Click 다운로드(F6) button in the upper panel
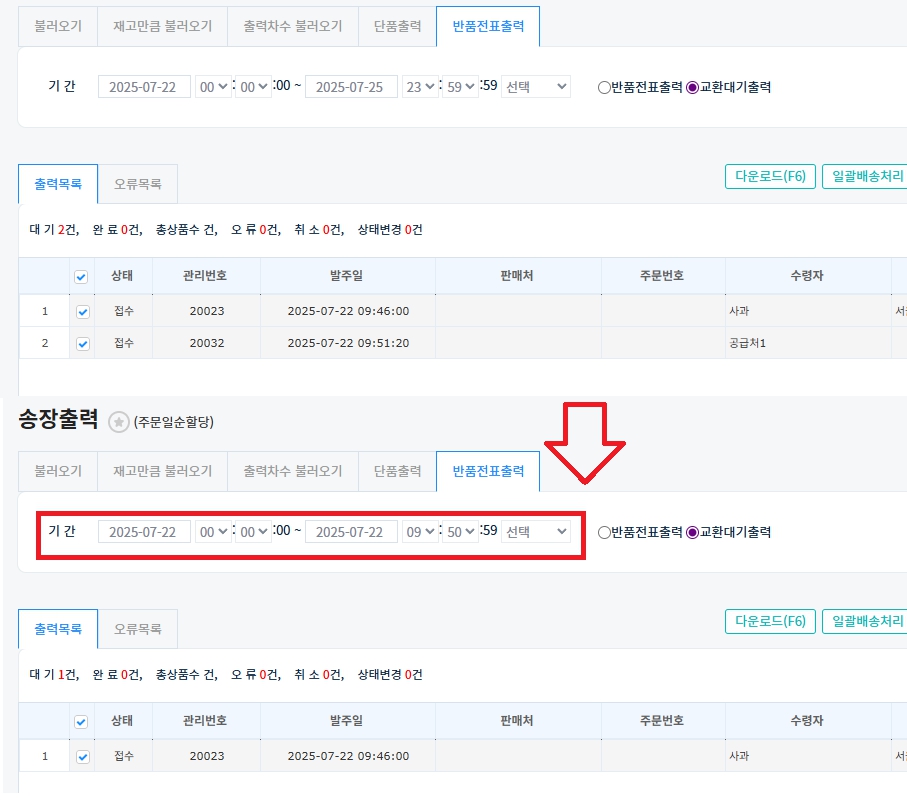 pos(769,176)
